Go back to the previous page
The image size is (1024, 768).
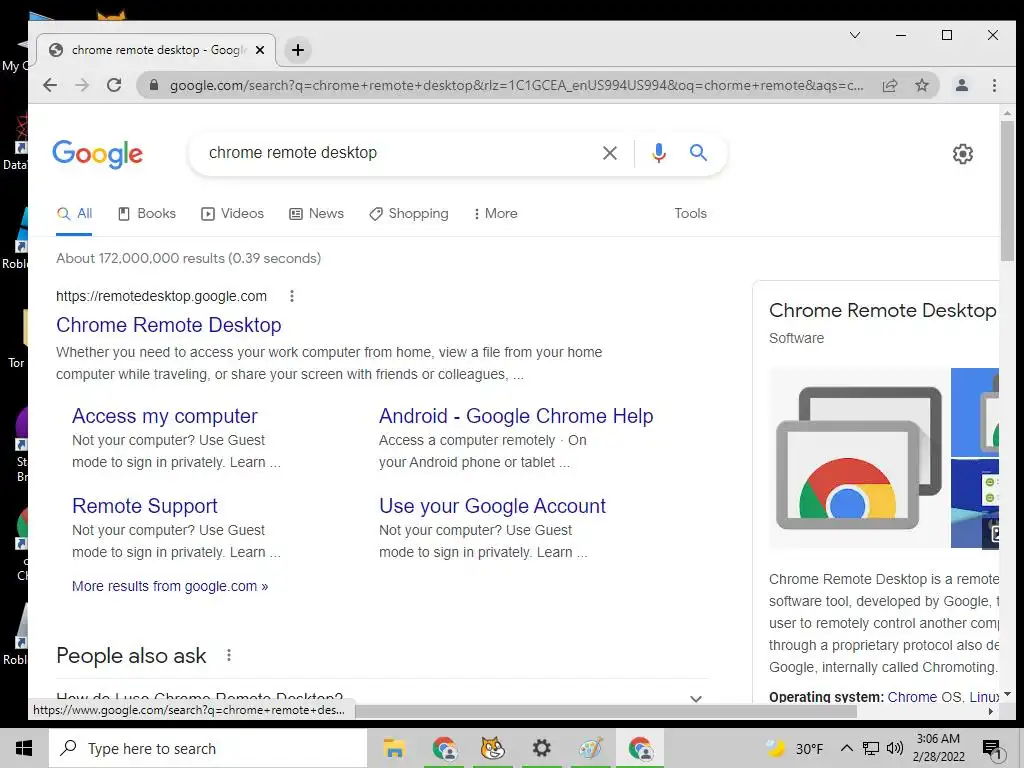point(50,85)
